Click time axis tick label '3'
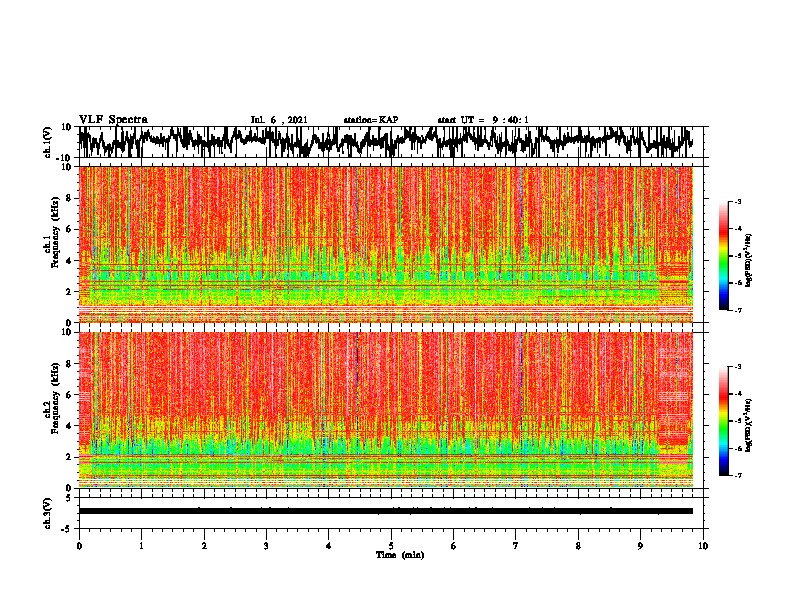792x612 pixels. (x=266, y=546)
